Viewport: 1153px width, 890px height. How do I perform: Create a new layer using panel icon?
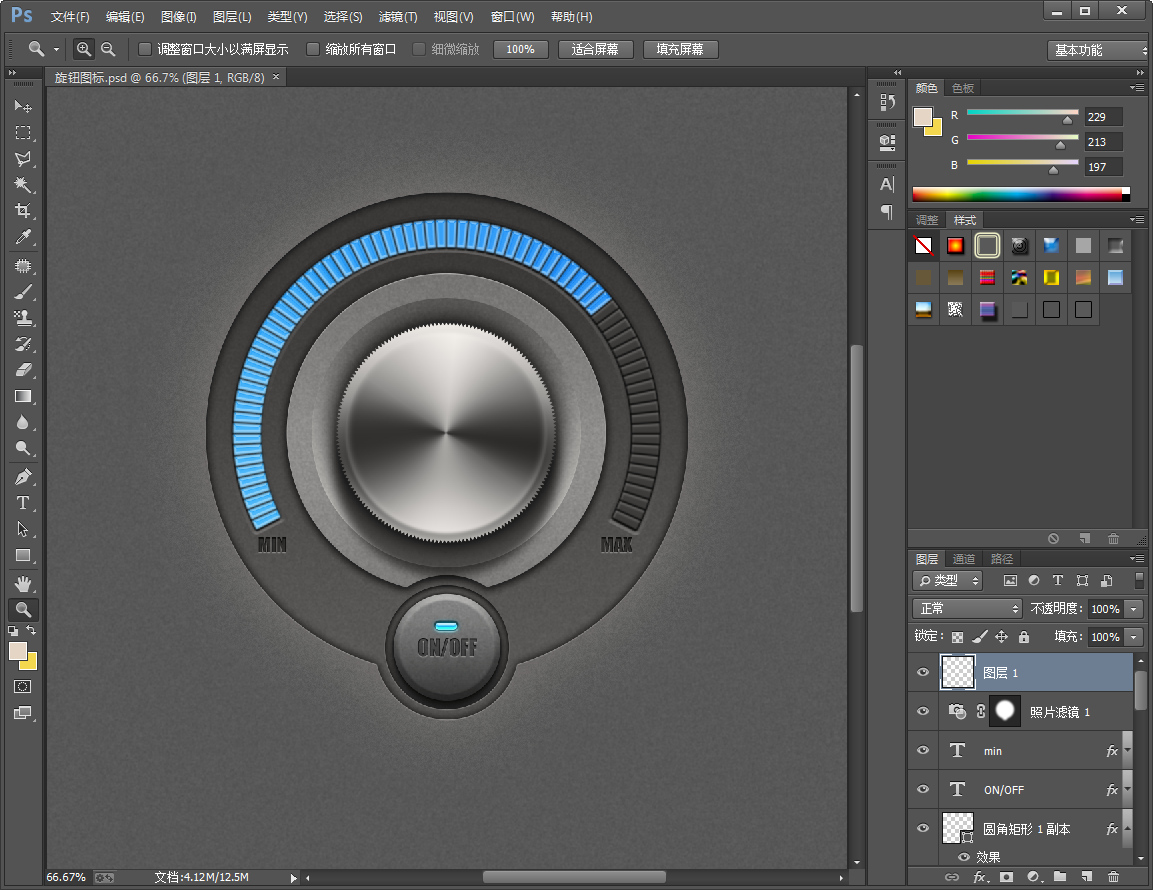pos(1086,877)
